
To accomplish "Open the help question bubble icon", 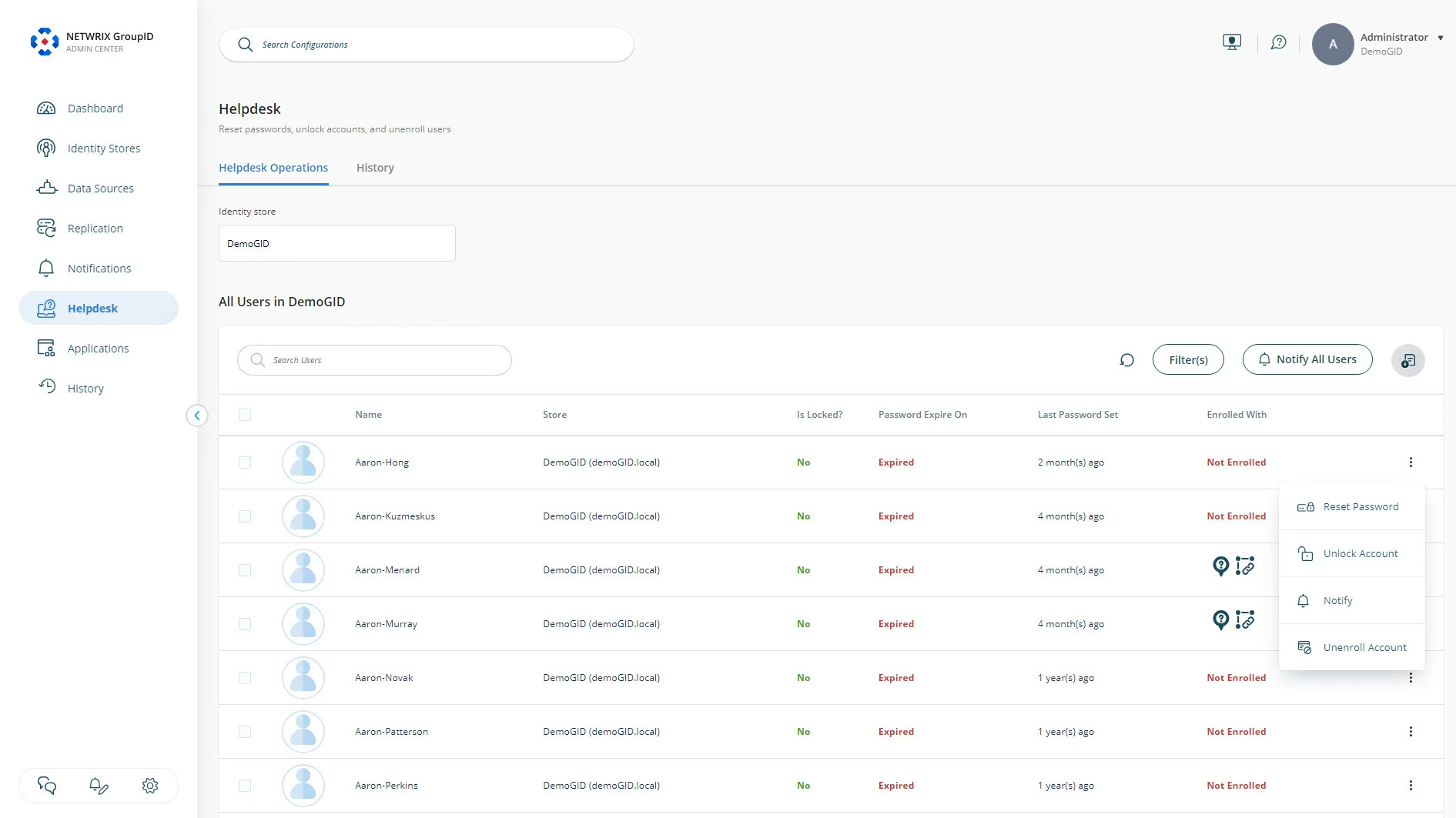I will 1279,43.
